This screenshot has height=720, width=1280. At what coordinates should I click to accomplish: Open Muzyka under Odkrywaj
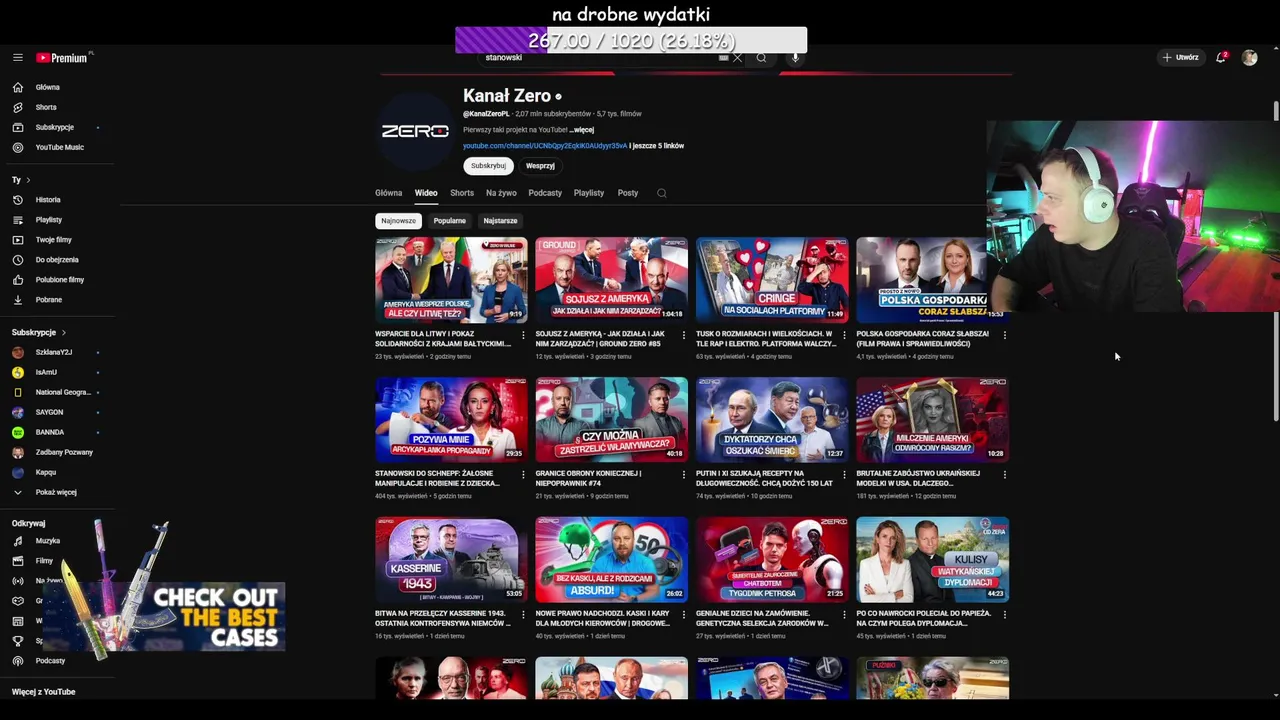[48, 541]
